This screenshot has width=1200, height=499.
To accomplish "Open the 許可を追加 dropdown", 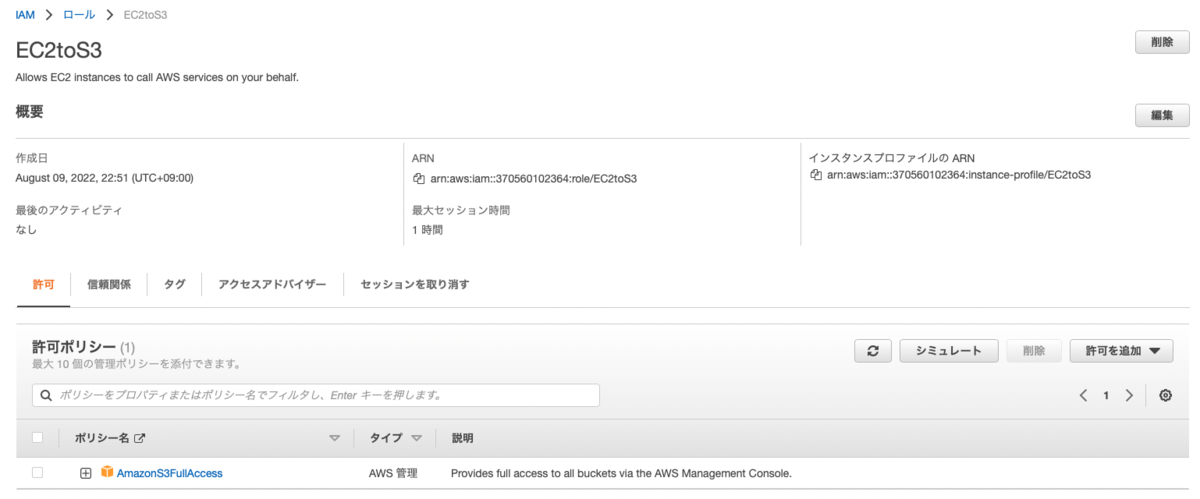I will pyautogui.click(x=1121, y=351).
